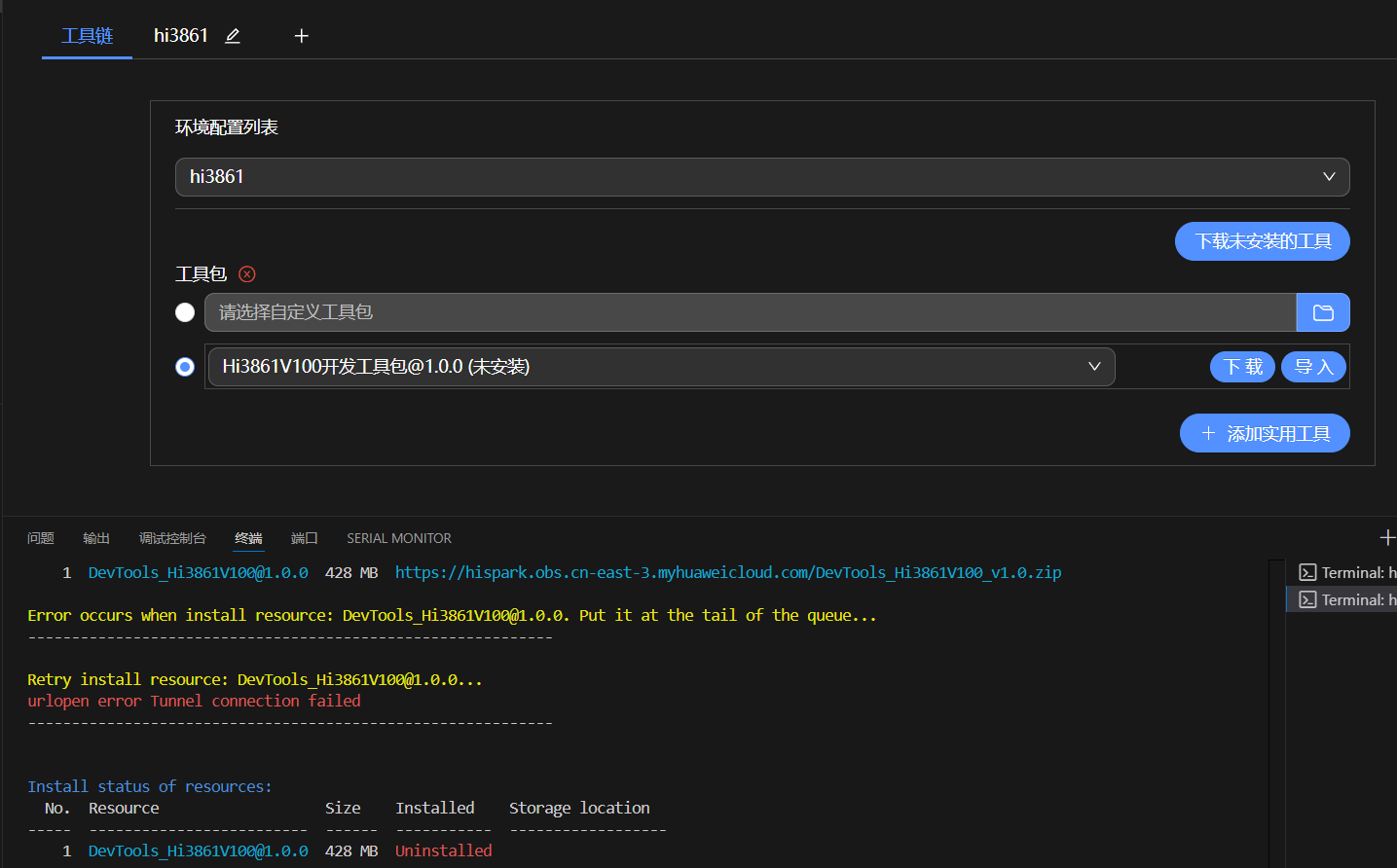This screenshot has height=868, width=1397.
Task: Click the 下载 button for Hi3861V100 package
Action: click(1242, 367)
